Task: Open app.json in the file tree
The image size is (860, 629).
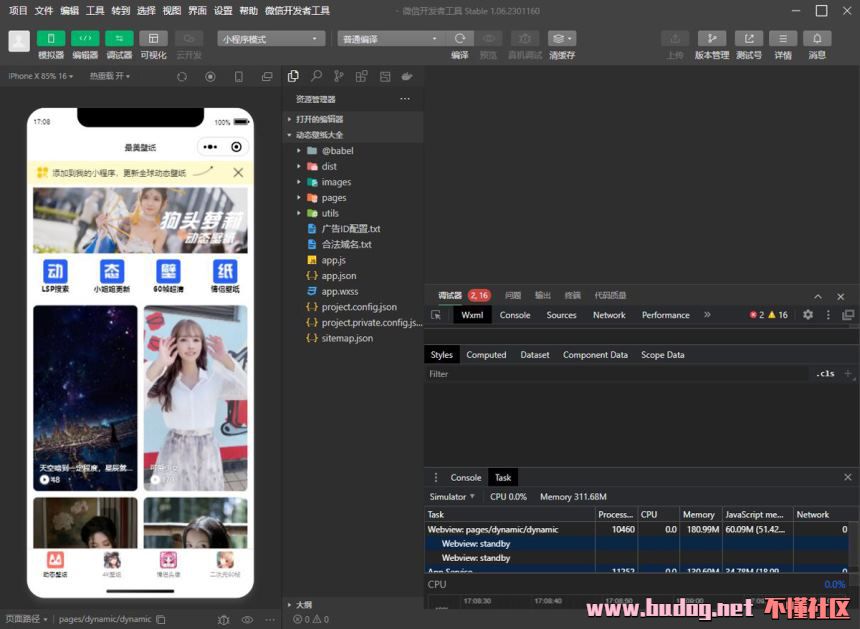Action: [338, 276]
